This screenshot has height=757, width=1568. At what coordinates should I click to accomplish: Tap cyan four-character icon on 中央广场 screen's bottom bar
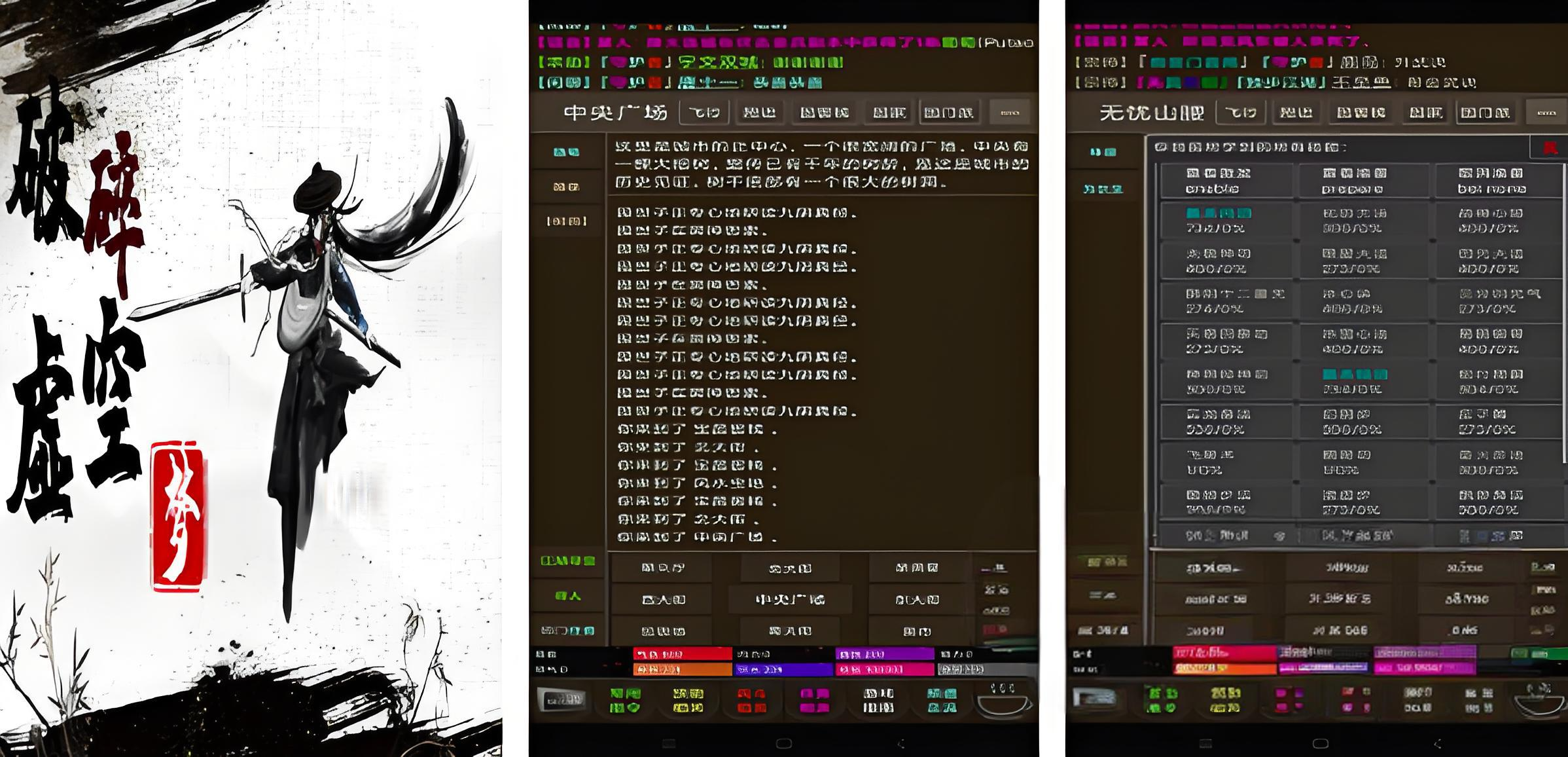click(942, 700)
